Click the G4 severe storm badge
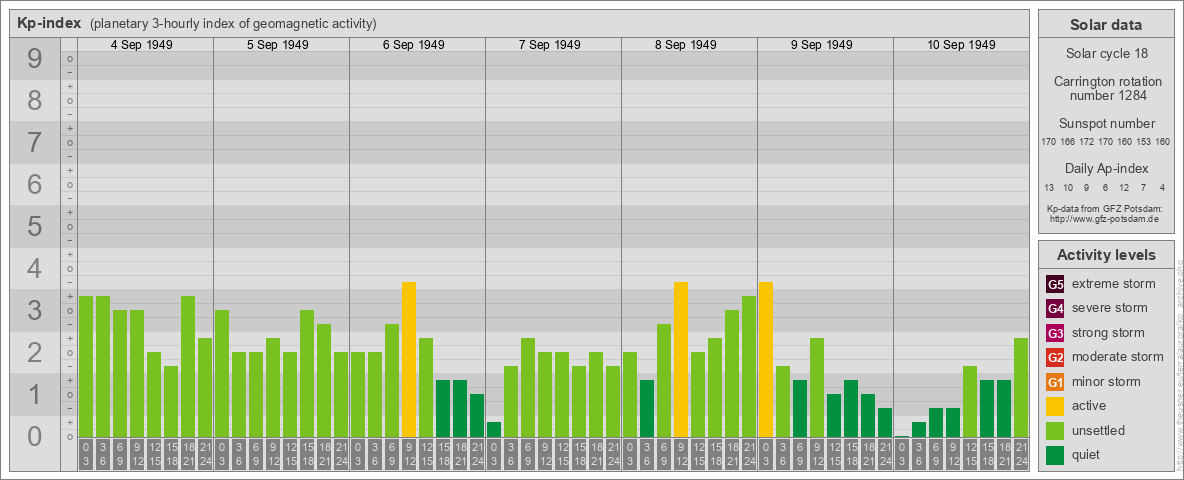Image resolution: width=1184 pixels, height=480 pixels. point(1055,309)
